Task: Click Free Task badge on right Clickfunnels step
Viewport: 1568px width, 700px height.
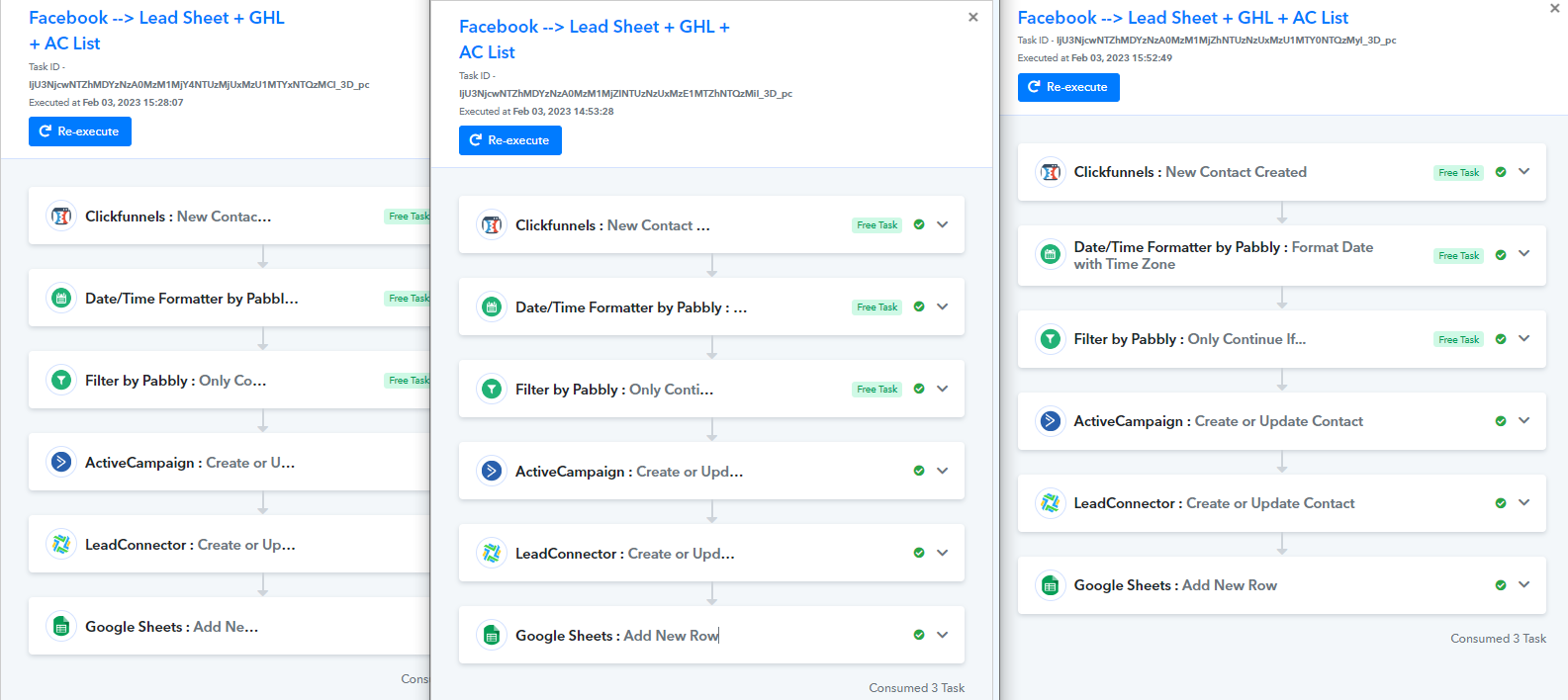Action: click(x=1459, y=172)
